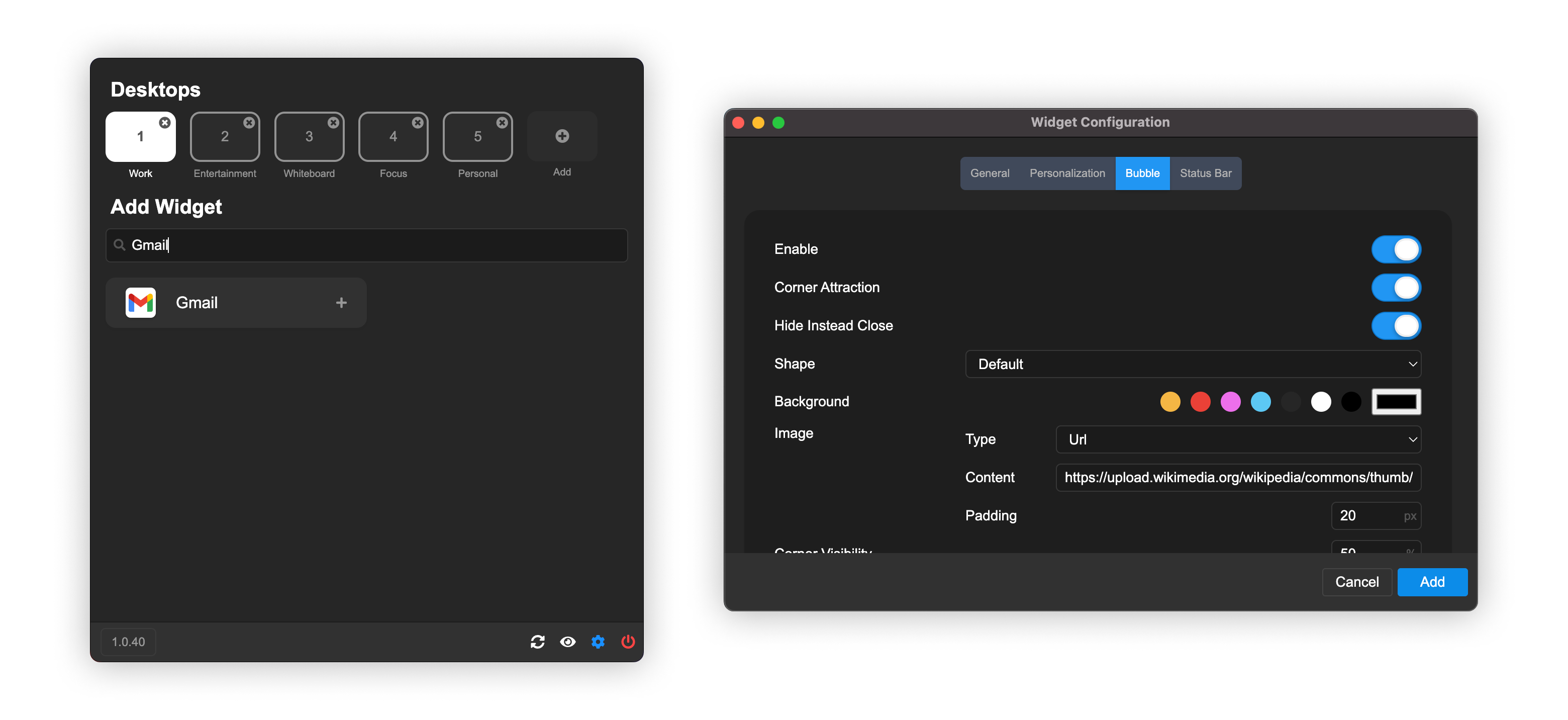Image resolution: width=1568 pixels, height=720 pixels.
Task: Toggle the Enable switch off
Action: [1395, 249]
